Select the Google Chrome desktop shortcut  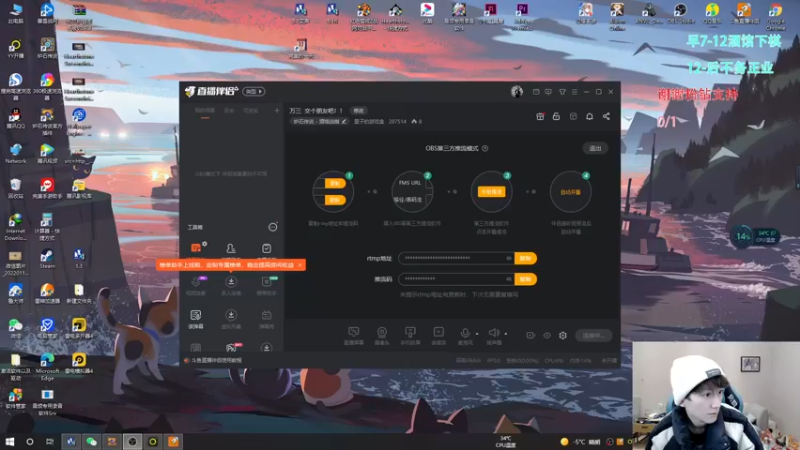[x=776, y=16]
